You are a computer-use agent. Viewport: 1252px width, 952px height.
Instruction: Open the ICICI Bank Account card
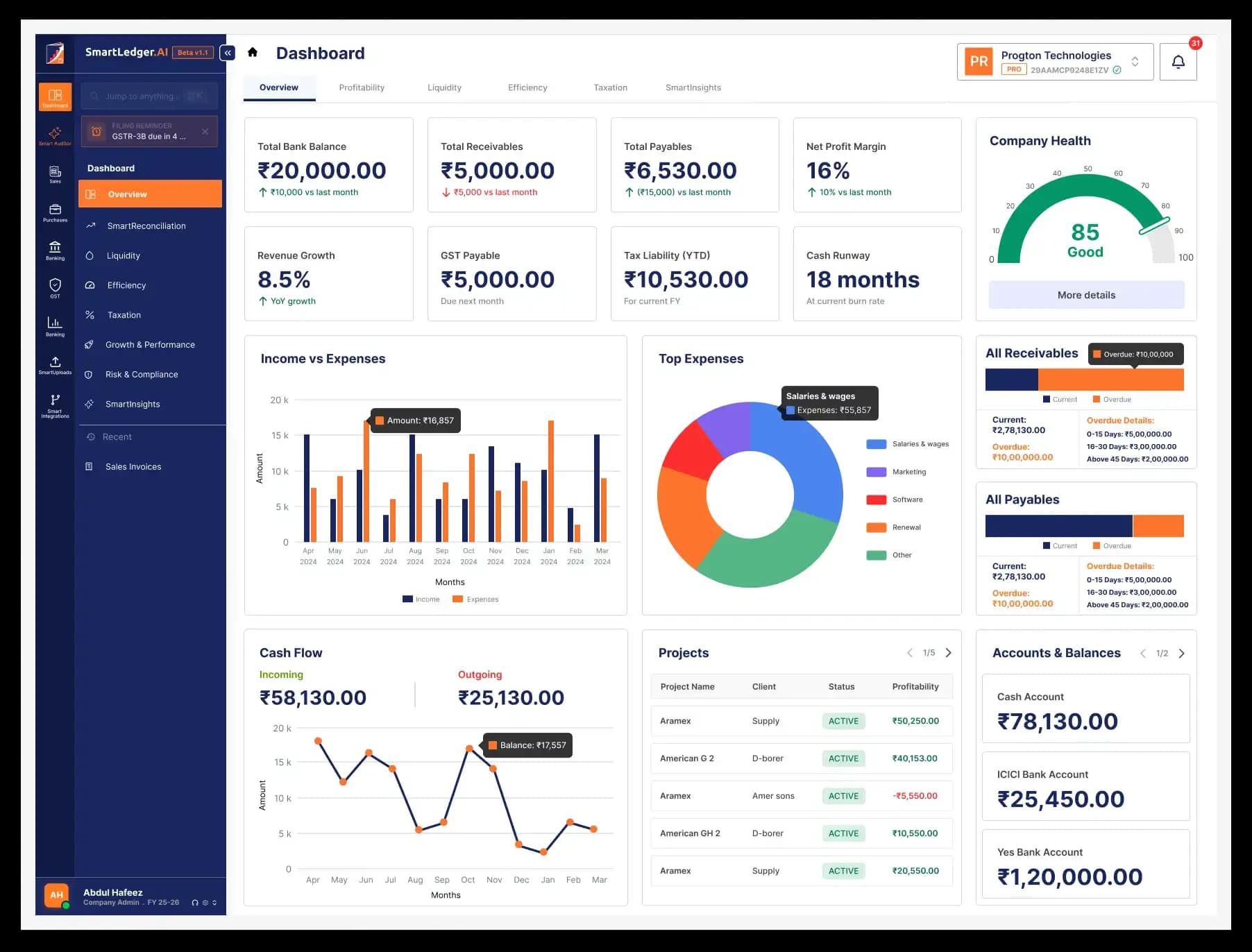tap(1085, 787)
